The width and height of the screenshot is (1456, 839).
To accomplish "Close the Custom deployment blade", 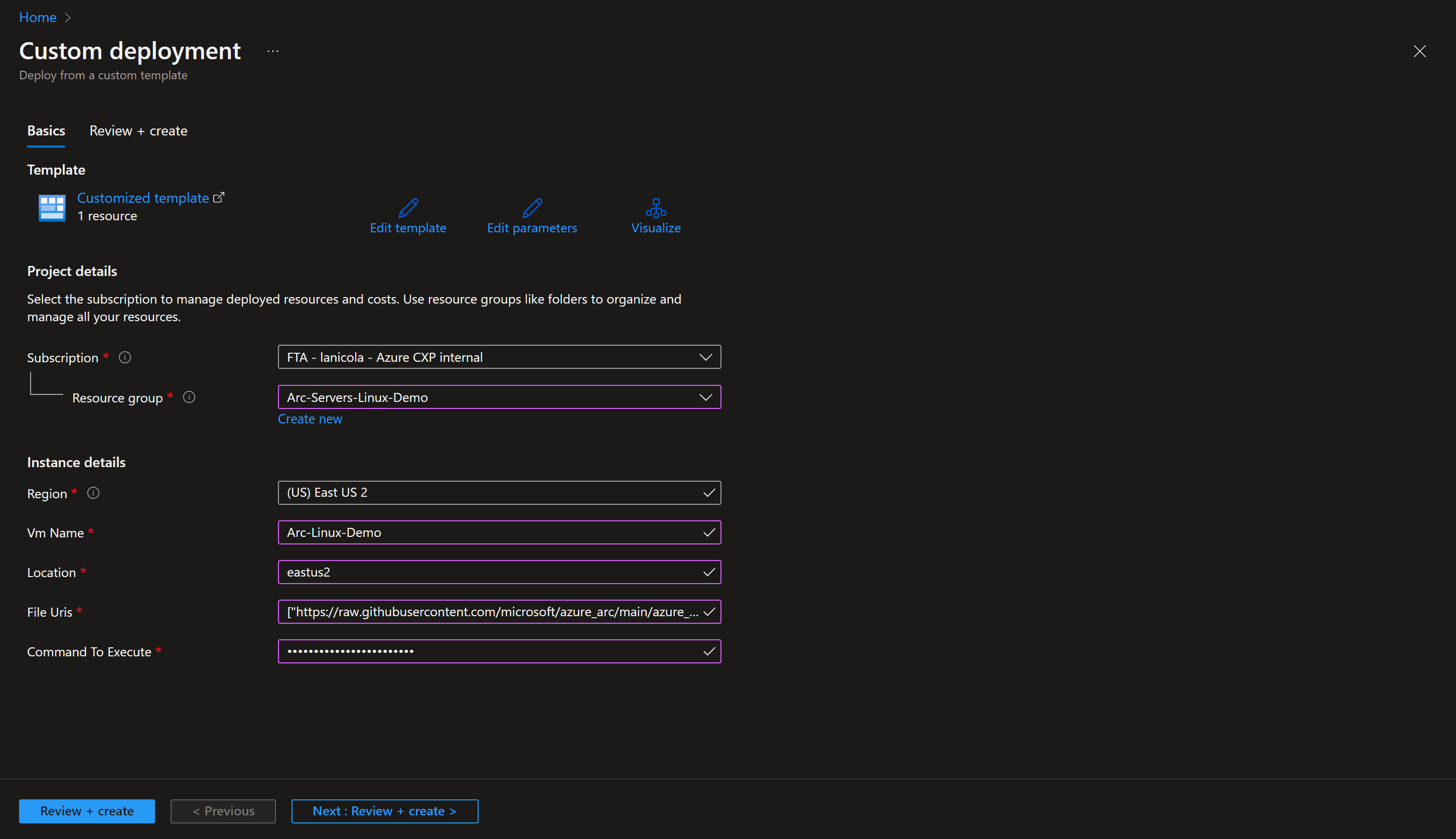I will [1419, 51].
